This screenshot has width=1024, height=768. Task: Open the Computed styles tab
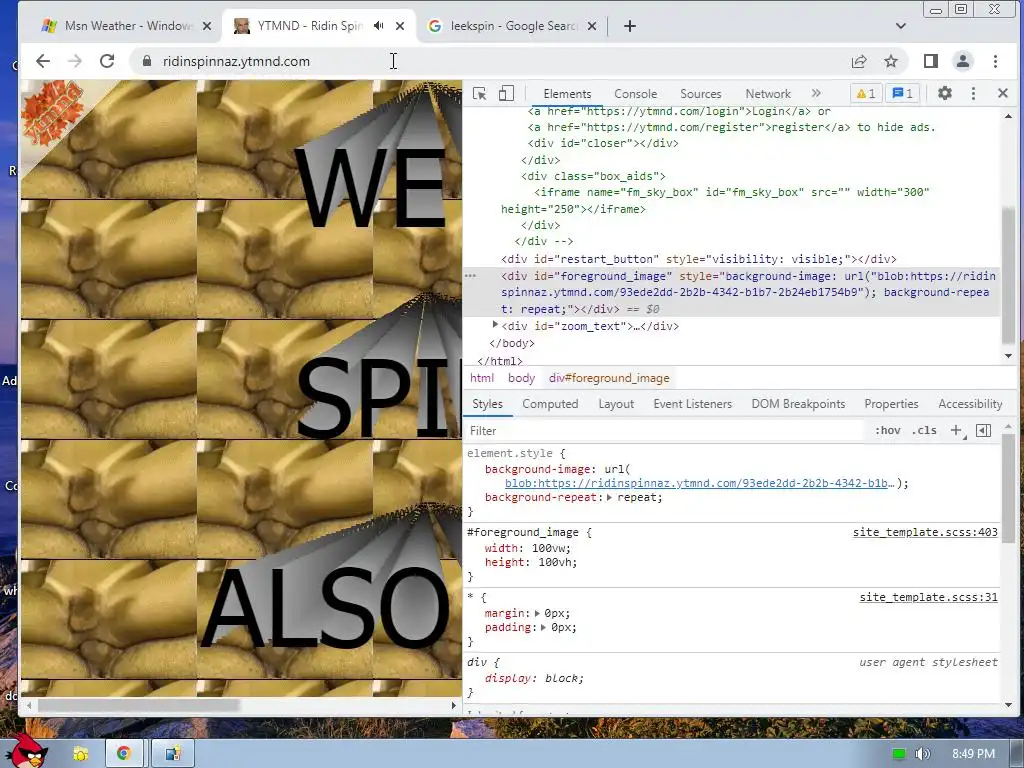(550, 404)
